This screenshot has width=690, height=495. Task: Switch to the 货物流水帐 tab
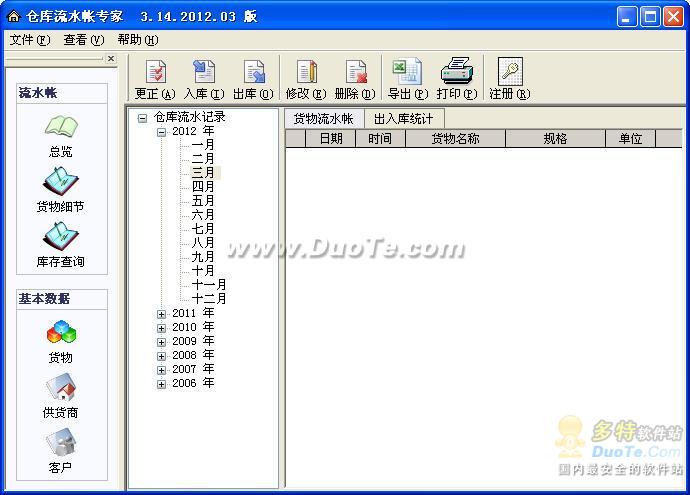(324, 118)
